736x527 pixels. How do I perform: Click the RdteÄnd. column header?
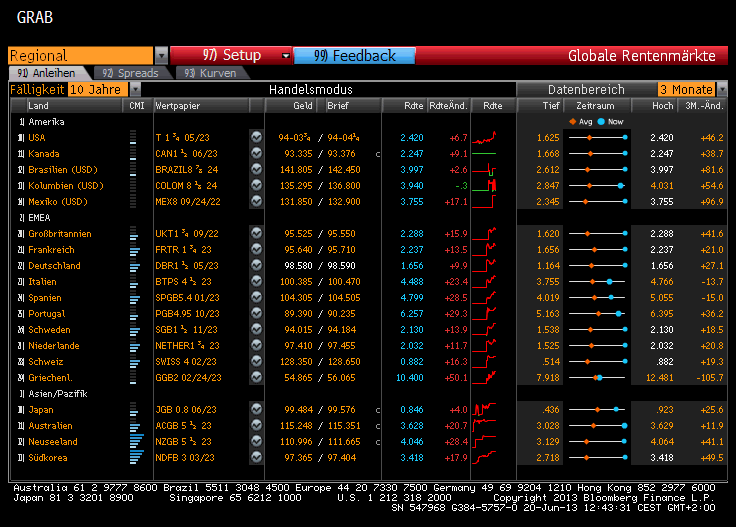coord(448,106)
